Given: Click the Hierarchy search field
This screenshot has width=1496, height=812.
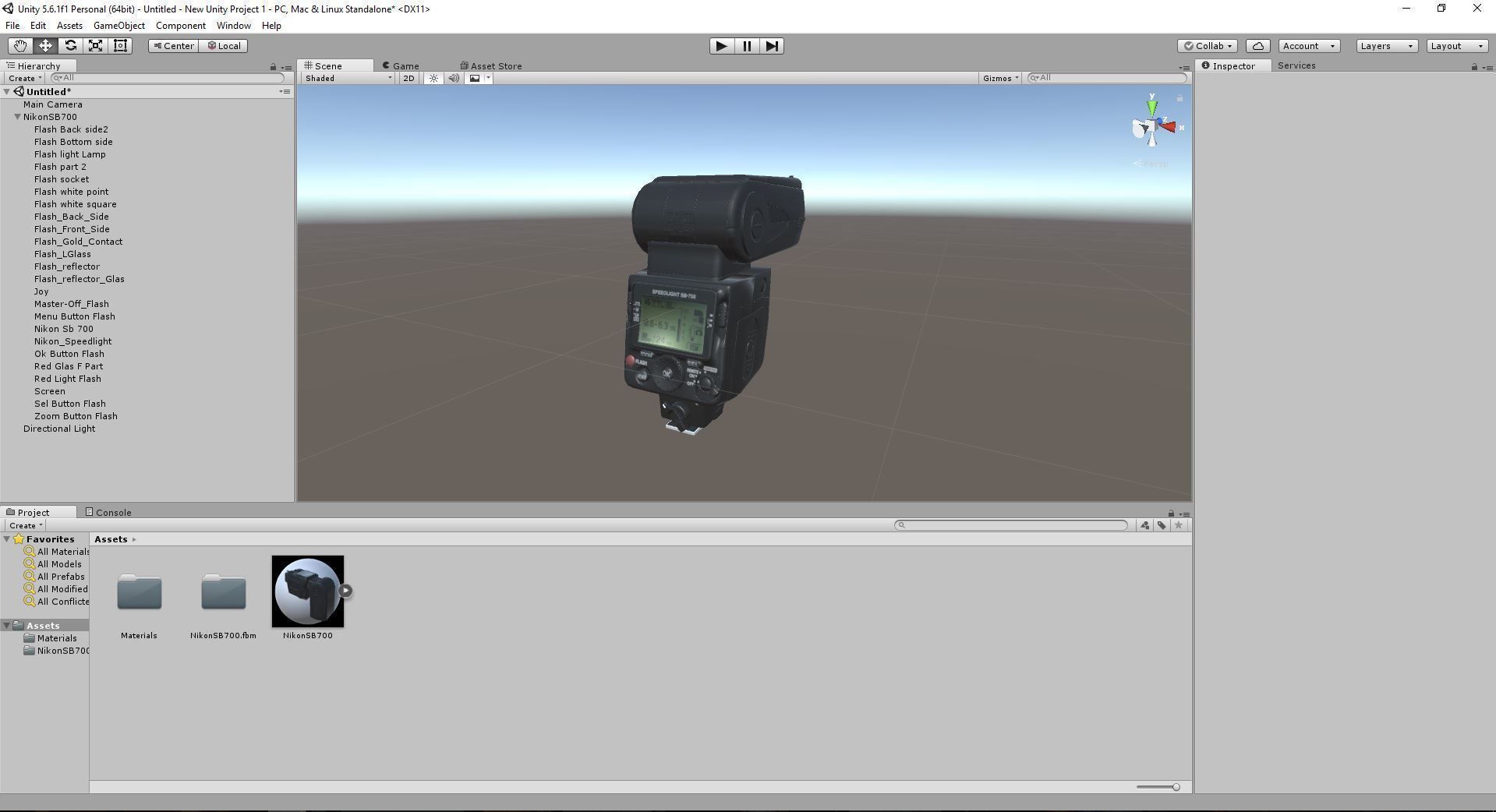Looking at the screenshot, I should 167,78.
